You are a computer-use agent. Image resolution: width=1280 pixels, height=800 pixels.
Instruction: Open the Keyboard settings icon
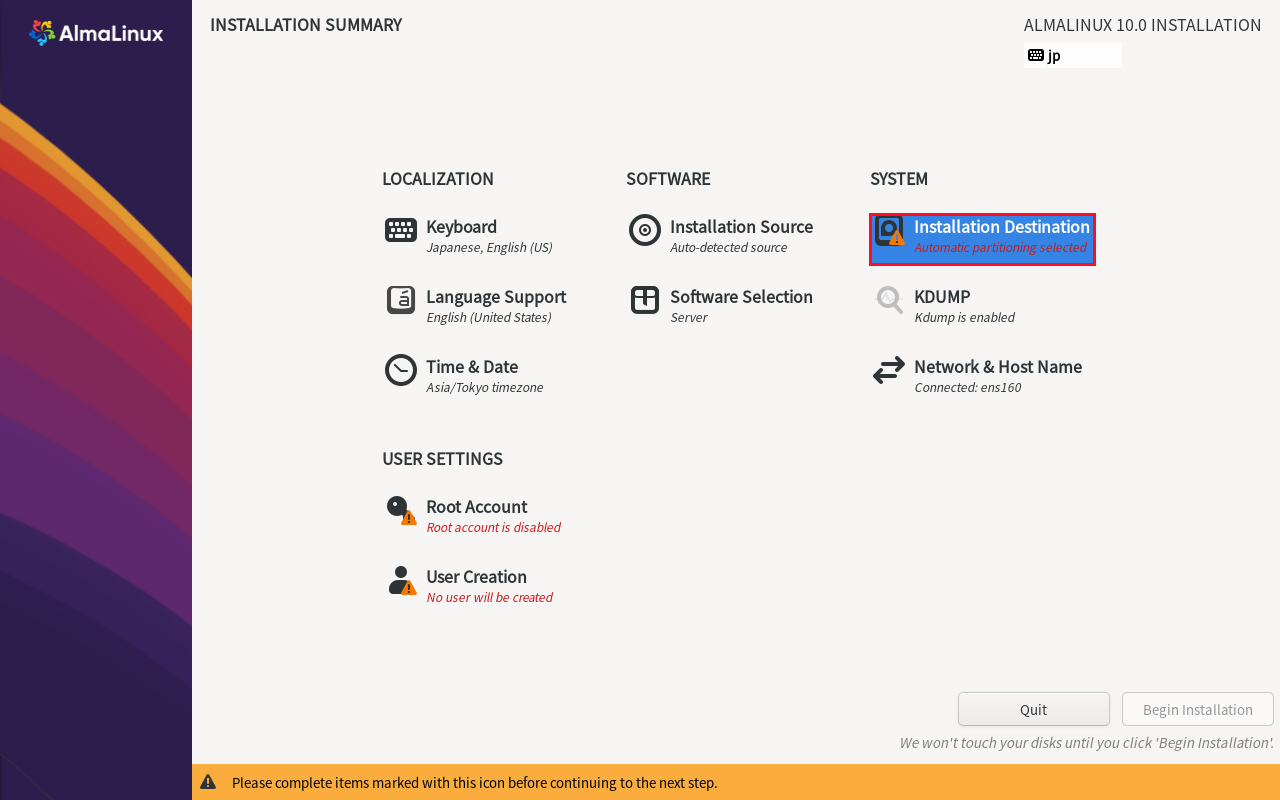click(401, 230)
